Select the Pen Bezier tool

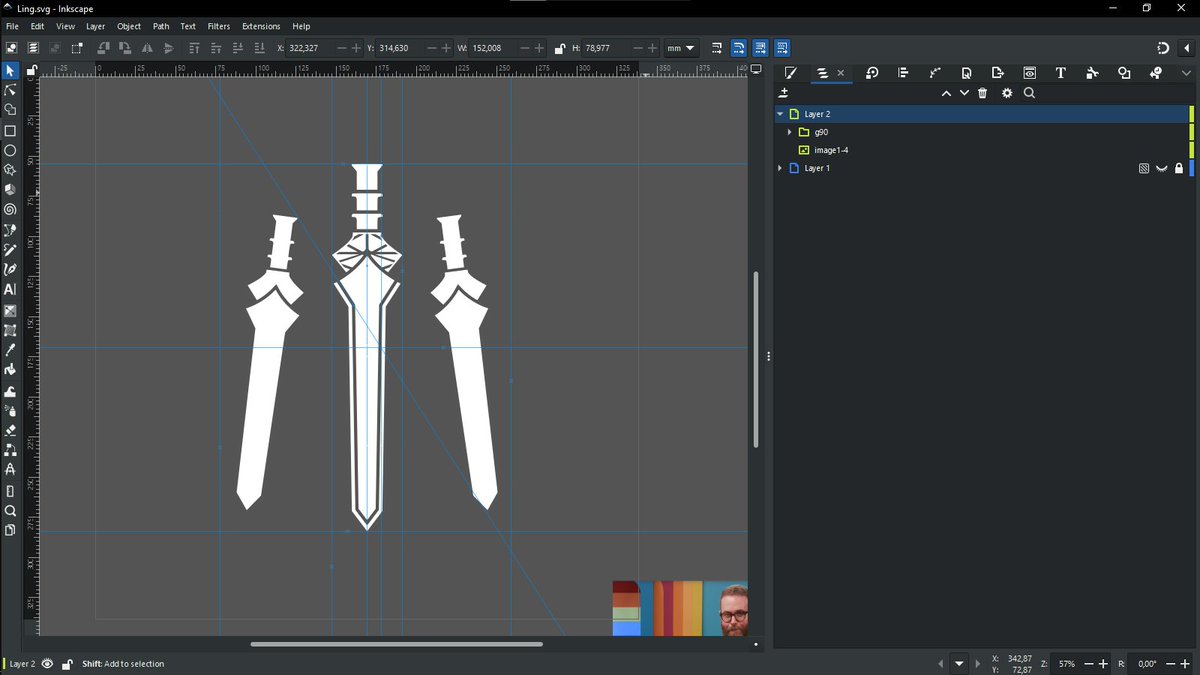(10, 230)
